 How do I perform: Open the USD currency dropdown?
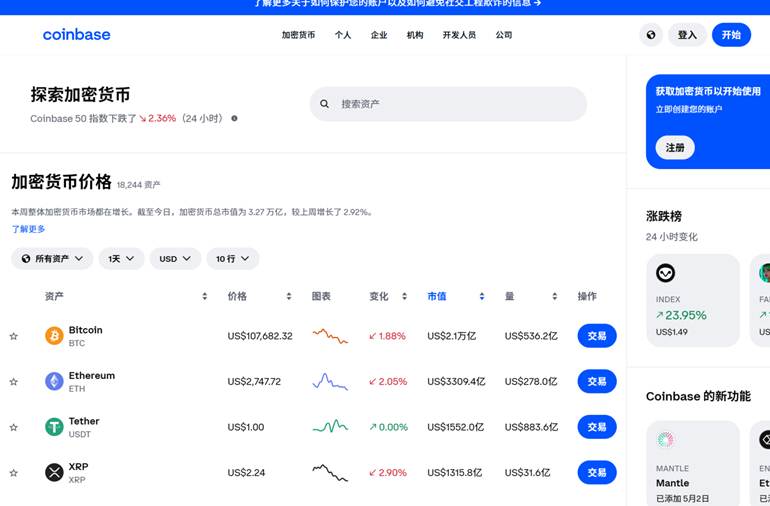click(175, 258)
